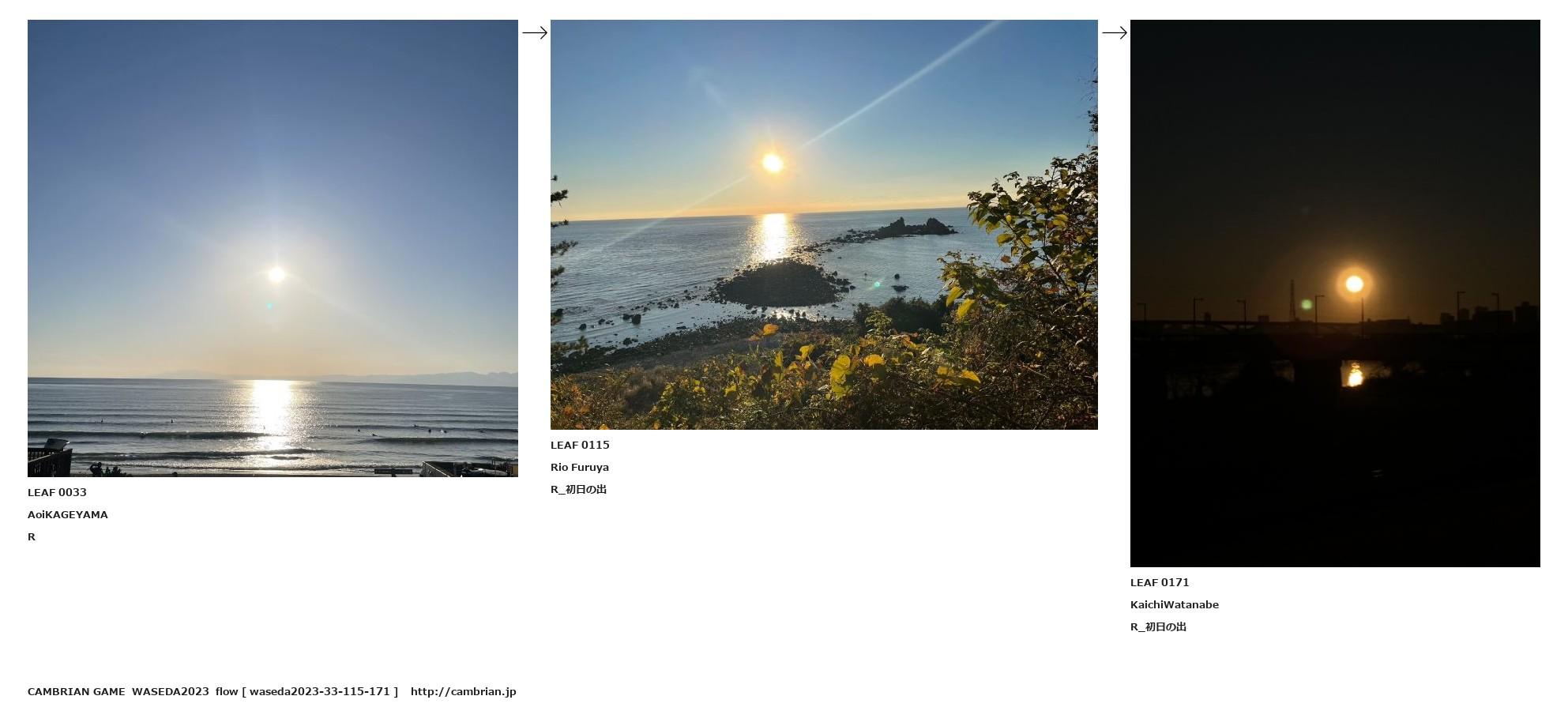
Task: Open the LEAF 0115 rocky coast sunrise photo
Action: [824, 224]
